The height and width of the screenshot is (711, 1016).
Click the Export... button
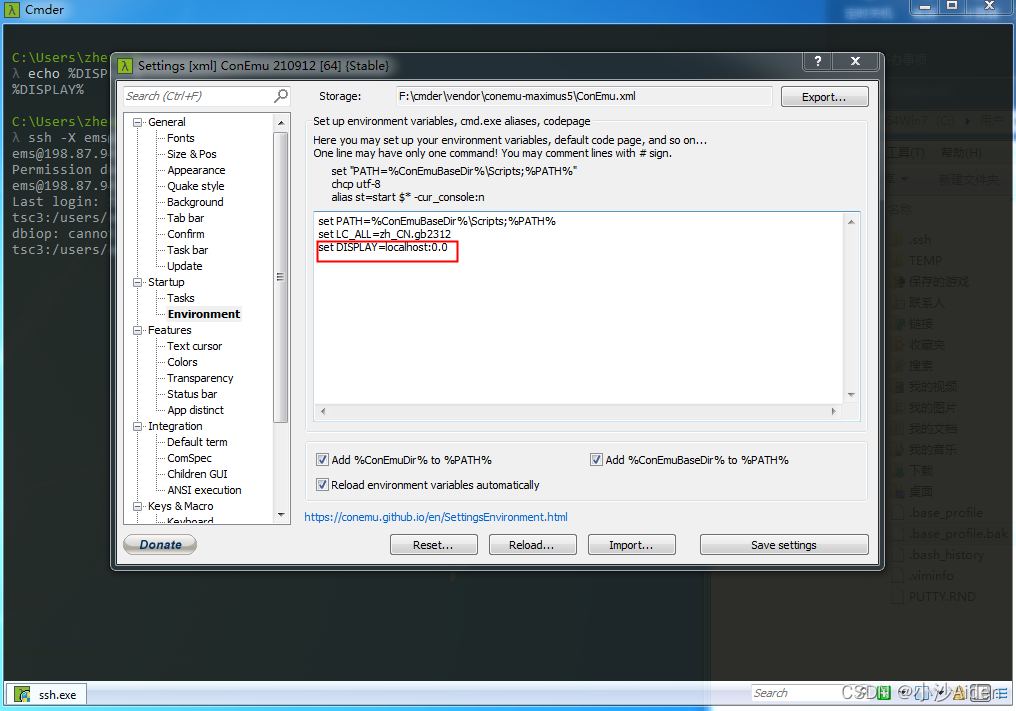pos(824,97)
